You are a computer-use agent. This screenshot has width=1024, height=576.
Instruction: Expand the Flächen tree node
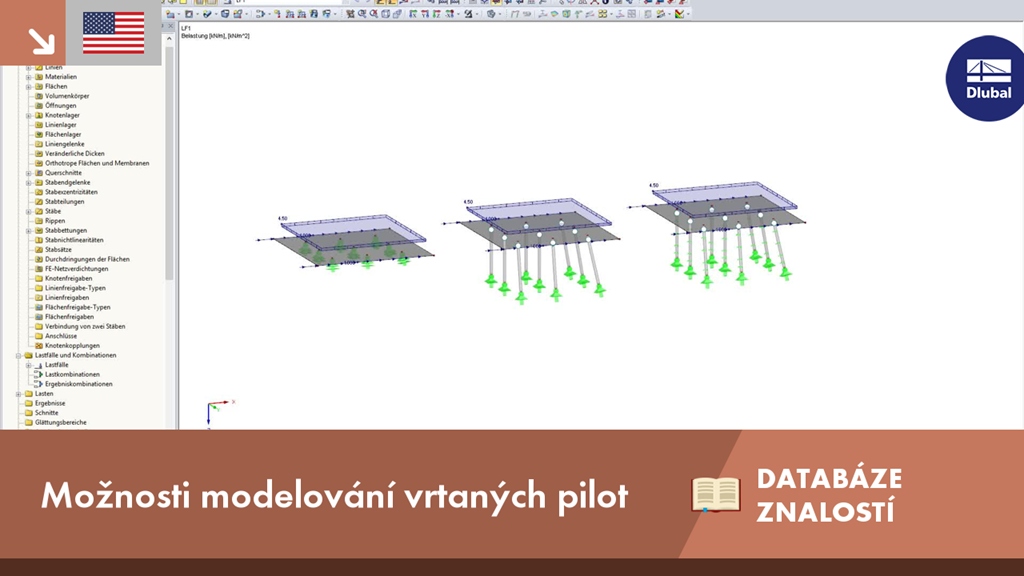tap(29, 86)
